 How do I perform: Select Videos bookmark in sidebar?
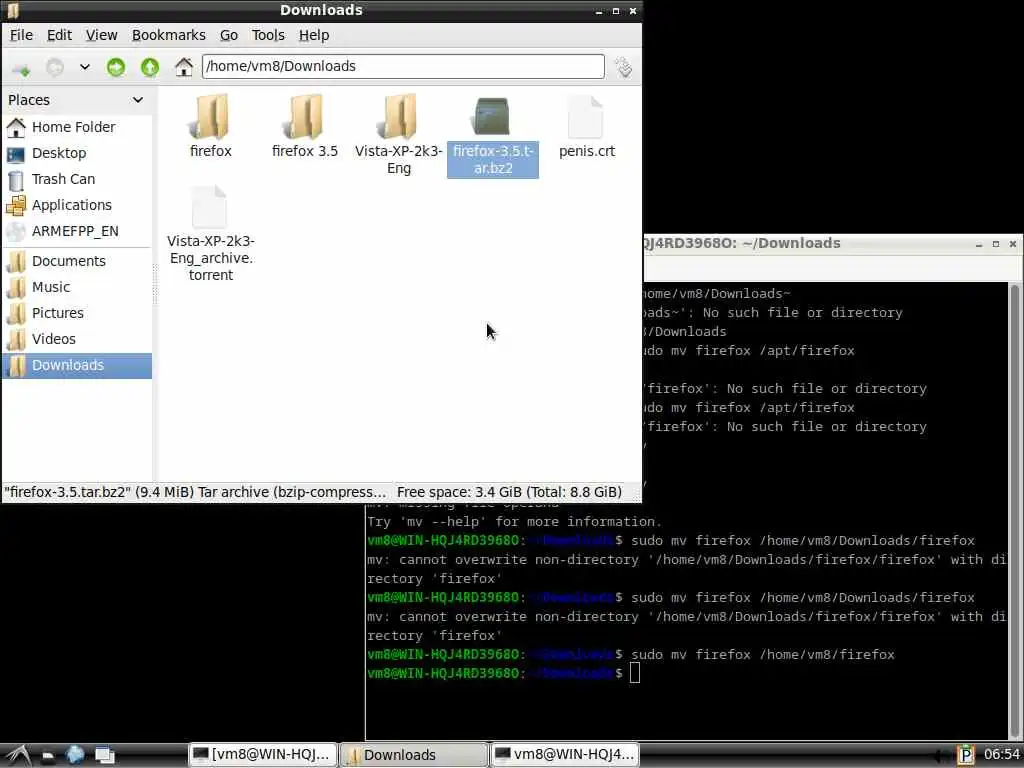(77, 339)
